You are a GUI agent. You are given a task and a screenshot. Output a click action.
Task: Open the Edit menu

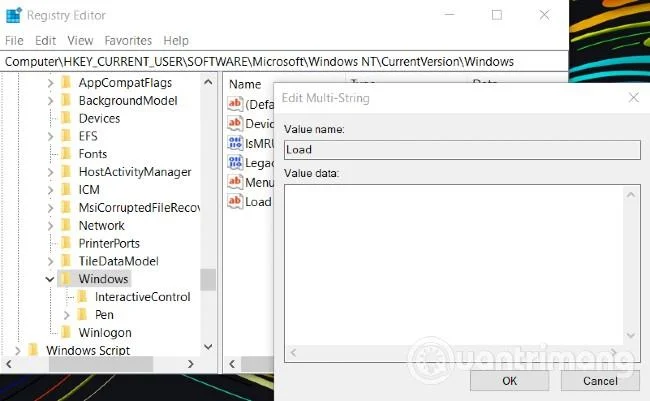[45, 41]
